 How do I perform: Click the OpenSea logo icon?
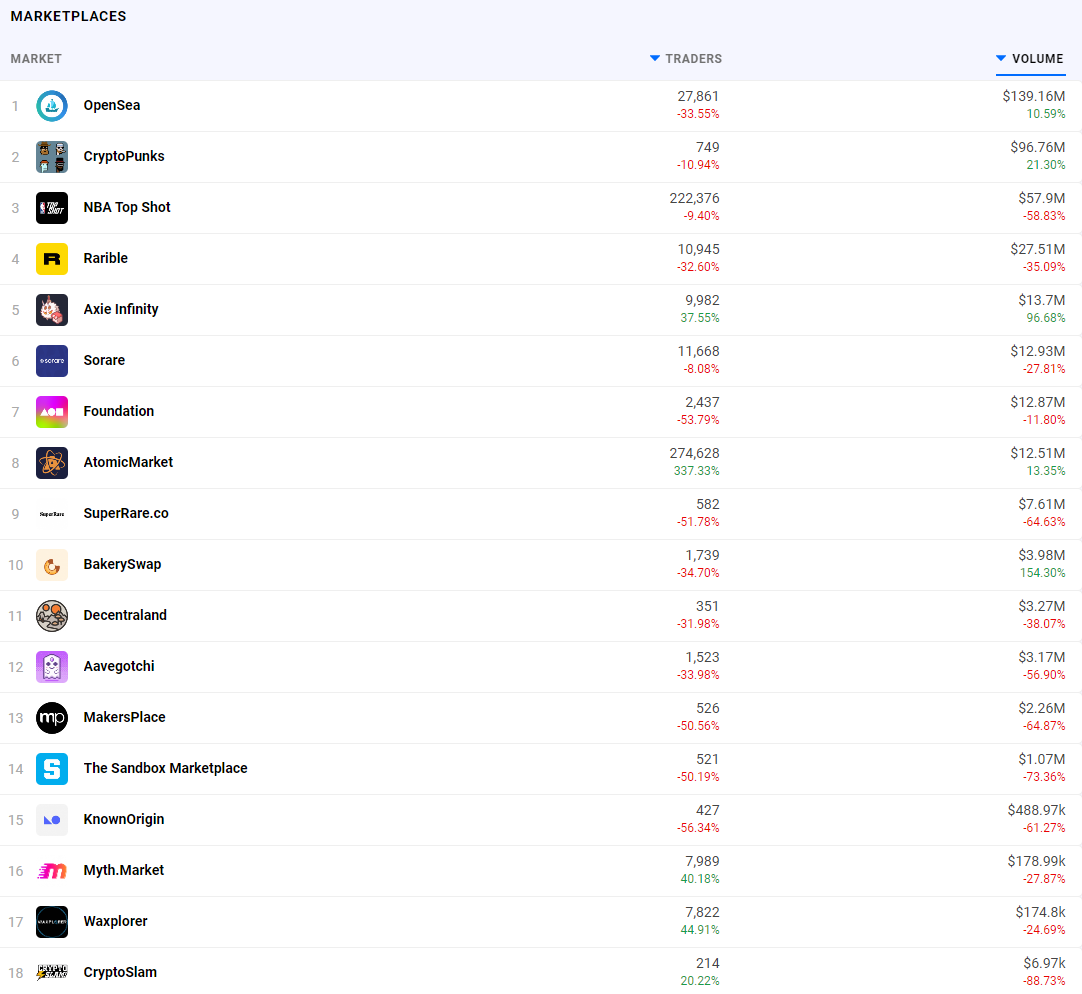52,106
